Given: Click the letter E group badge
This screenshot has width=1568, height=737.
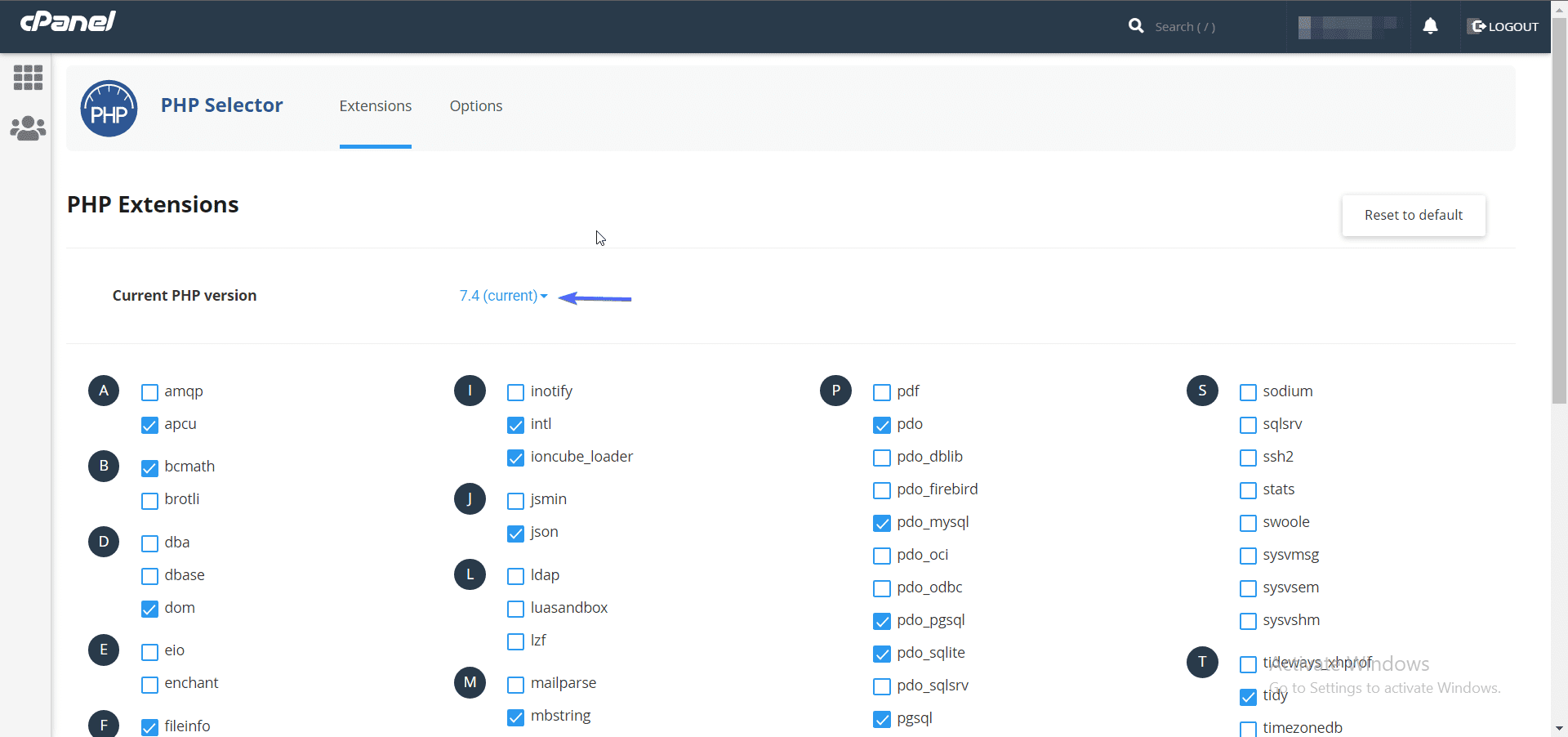Looking at the screenshot, I should tap(104, 650).
